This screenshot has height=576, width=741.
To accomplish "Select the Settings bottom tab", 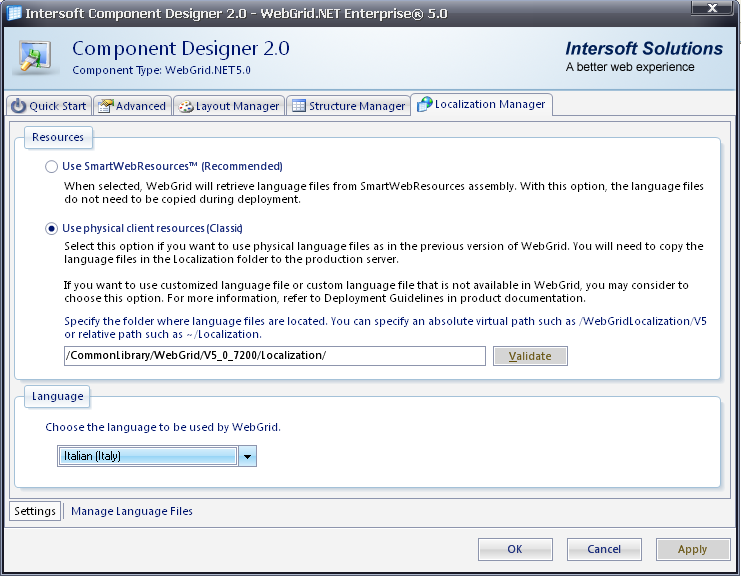I will tap(35, 511).
